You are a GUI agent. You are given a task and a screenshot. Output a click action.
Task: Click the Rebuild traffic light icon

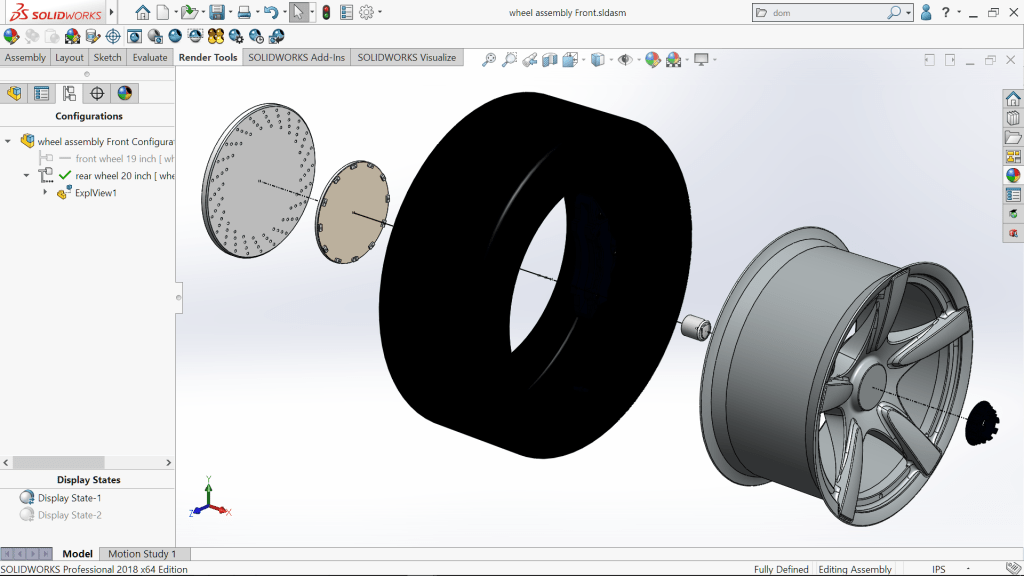tap(326, 13)
